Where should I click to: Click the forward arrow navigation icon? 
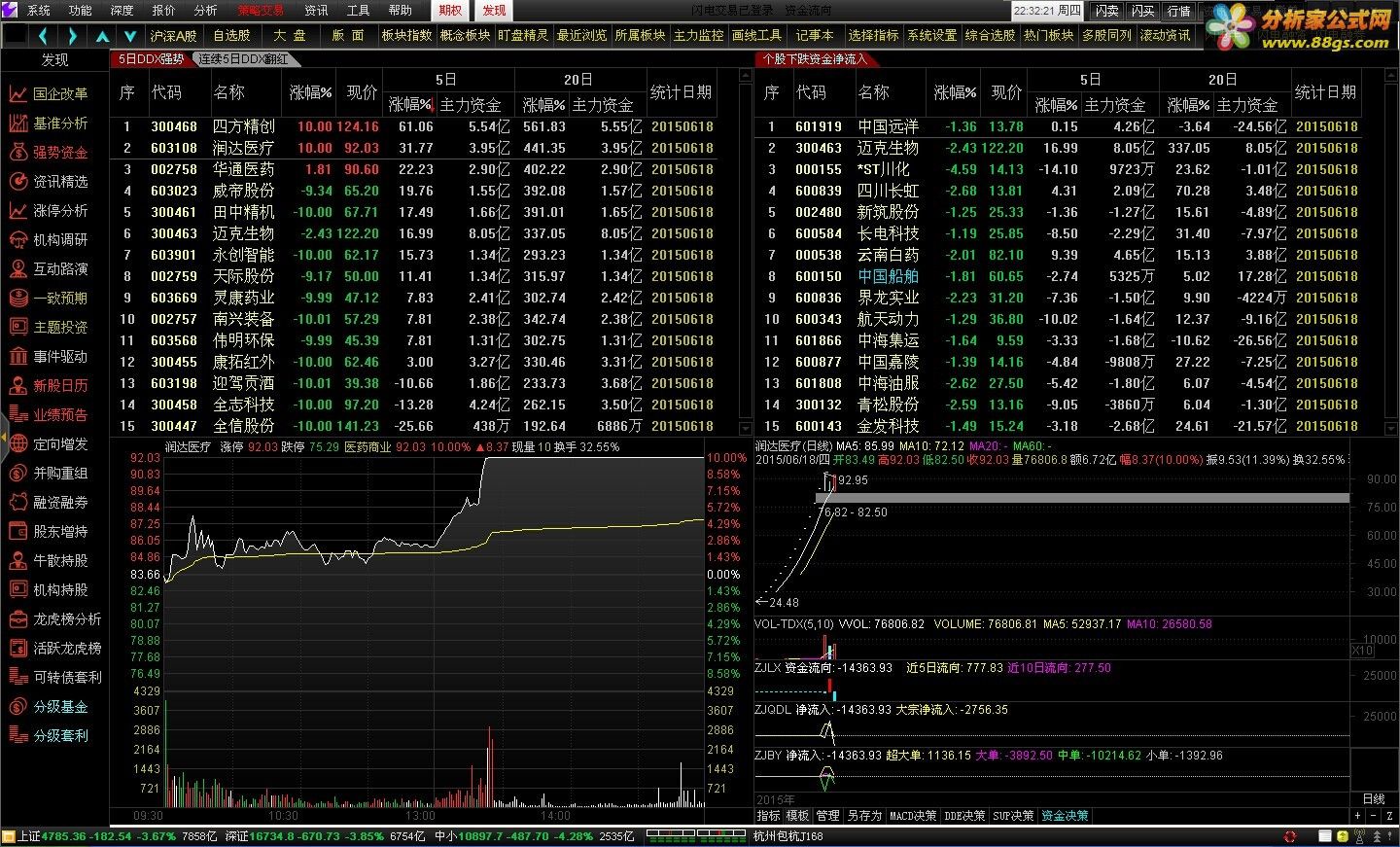point(72,36)
